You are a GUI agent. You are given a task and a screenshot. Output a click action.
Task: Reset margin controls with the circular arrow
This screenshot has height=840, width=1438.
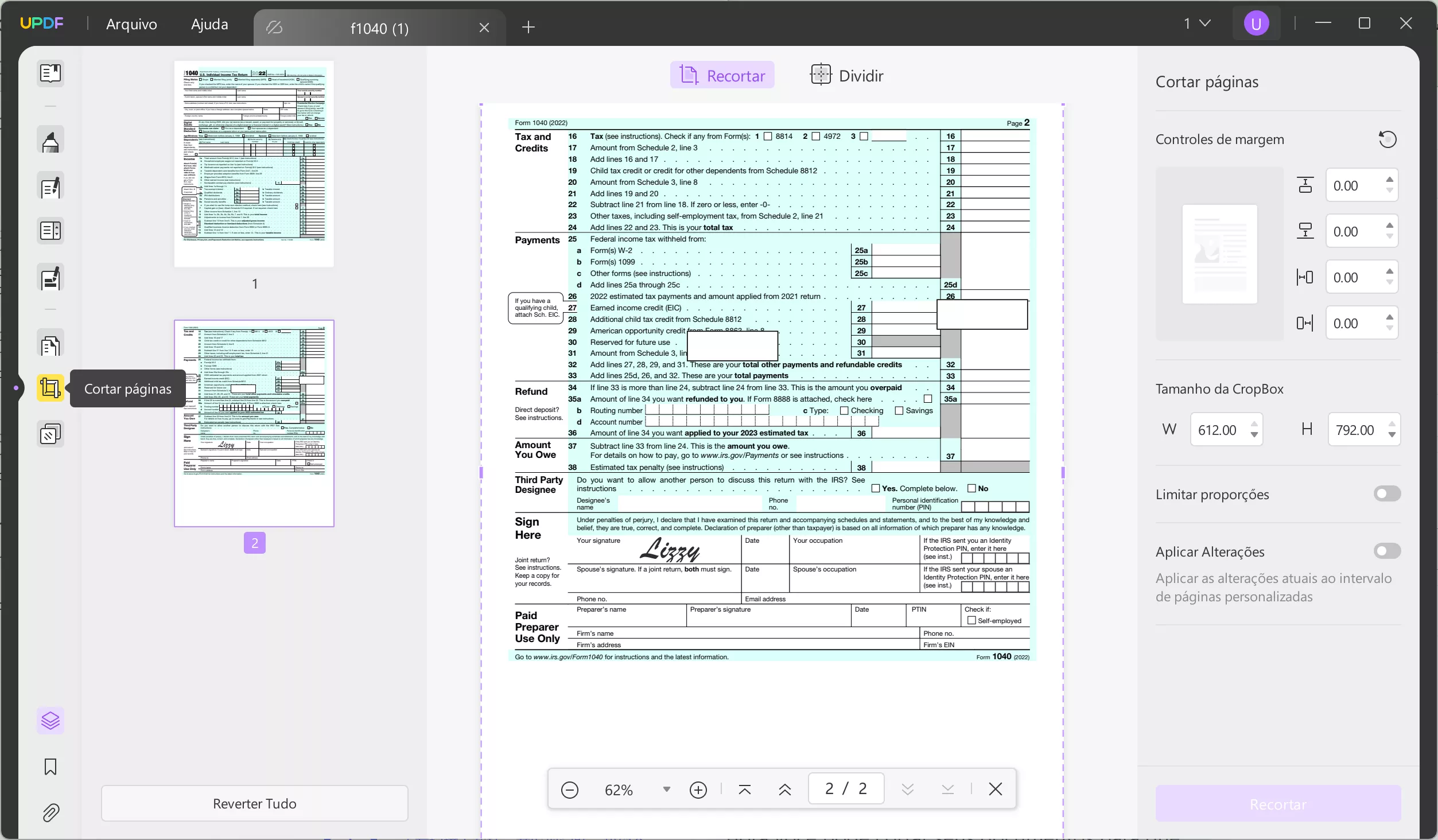1388,139
